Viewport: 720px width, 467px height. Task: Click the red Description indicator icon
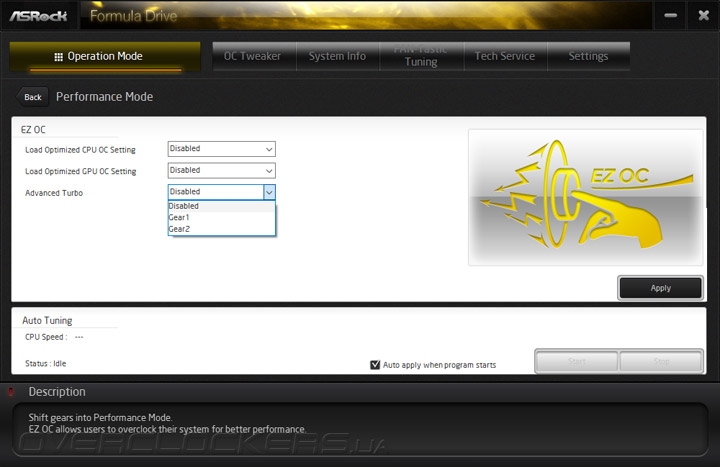click(11, 392)
